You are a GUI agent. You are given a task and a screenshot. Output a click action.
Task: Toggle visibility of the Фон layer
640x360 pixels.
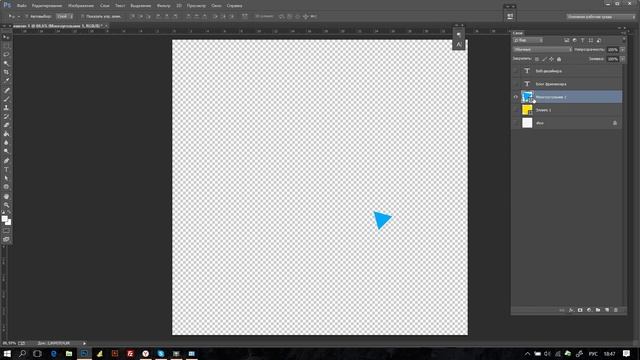(516, 123)
